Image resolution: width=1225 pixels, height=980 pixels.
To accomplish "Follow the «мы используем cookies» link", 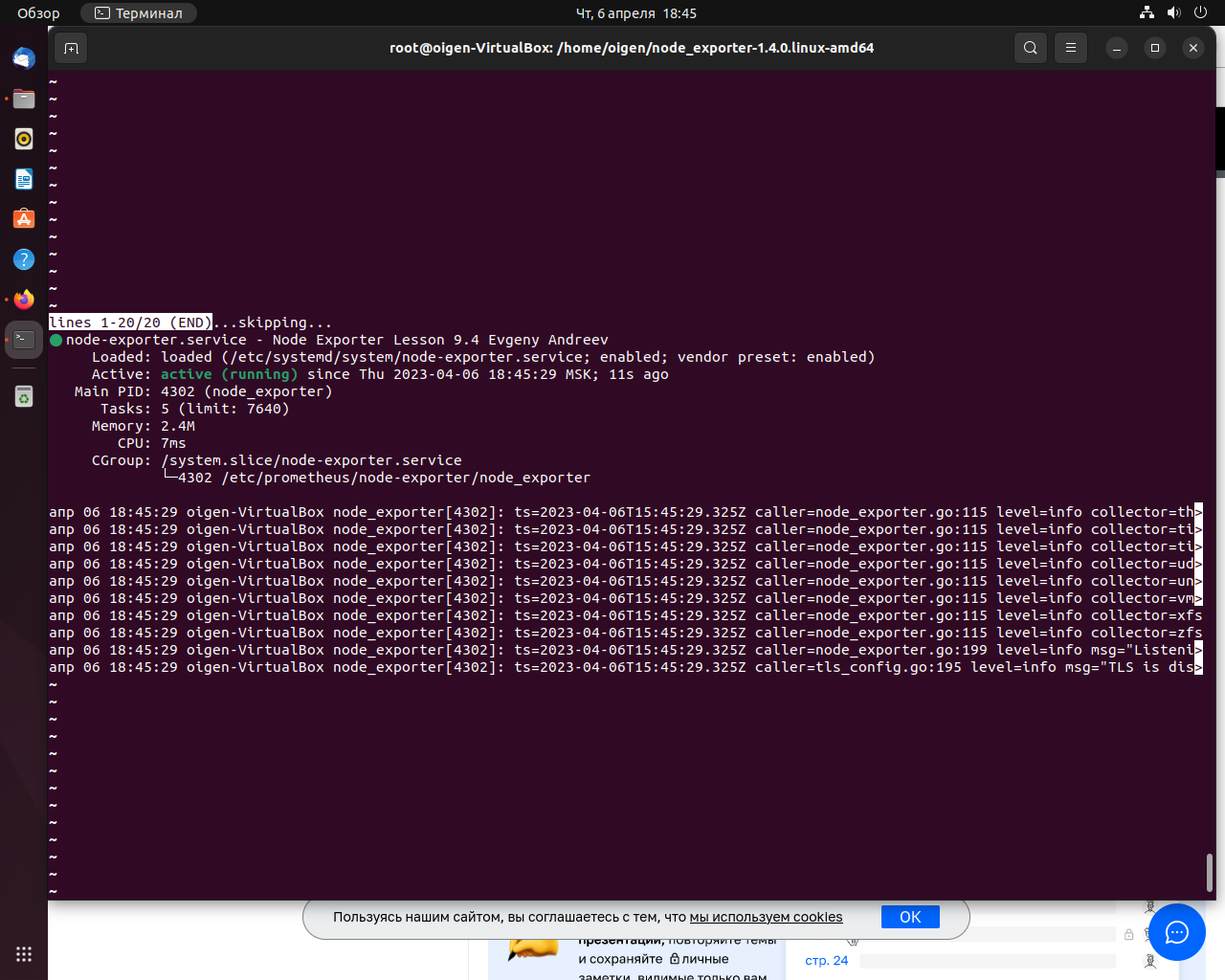I will [766, 916].
